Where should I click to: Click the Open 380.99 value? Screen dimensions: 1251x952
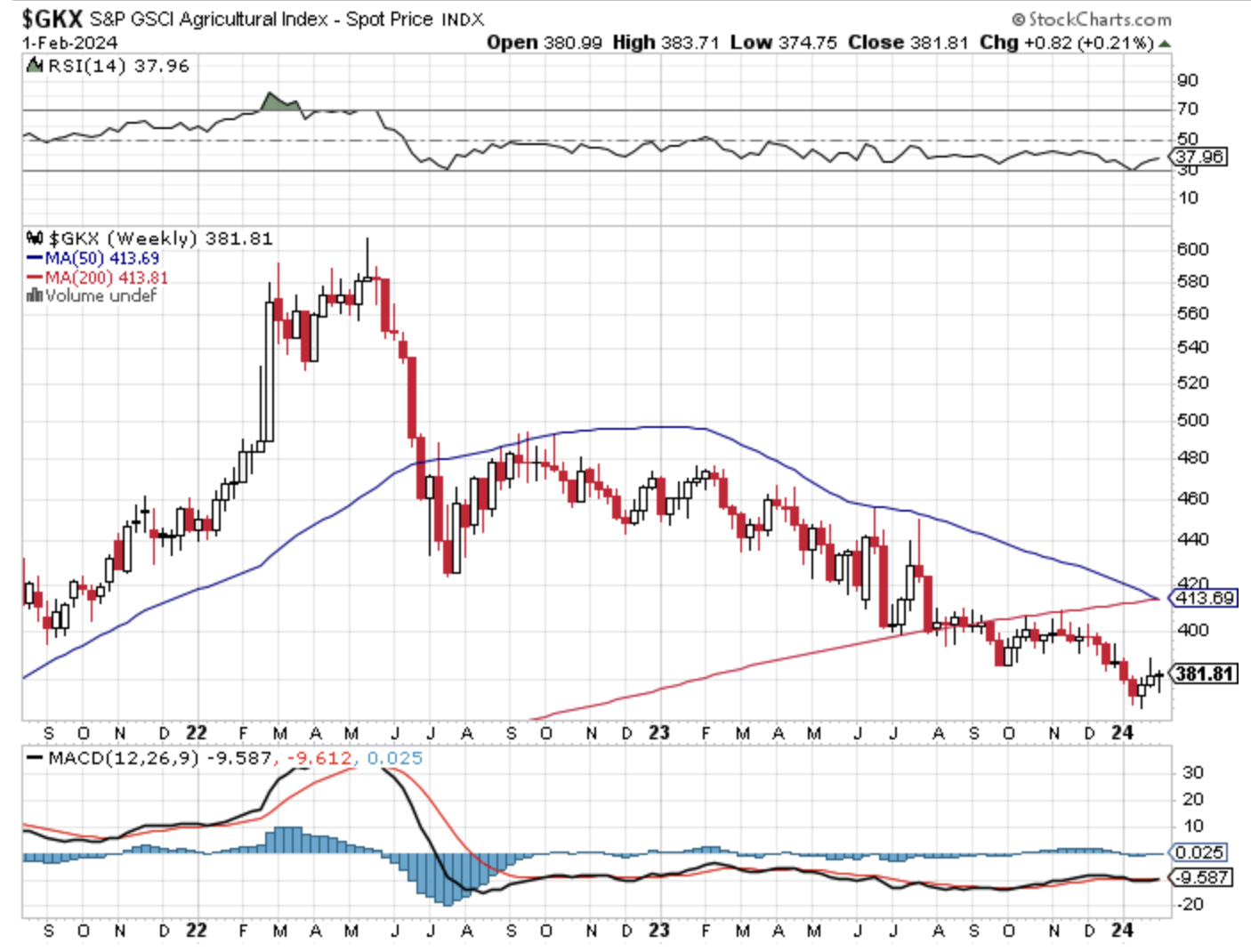coord(545,43)
